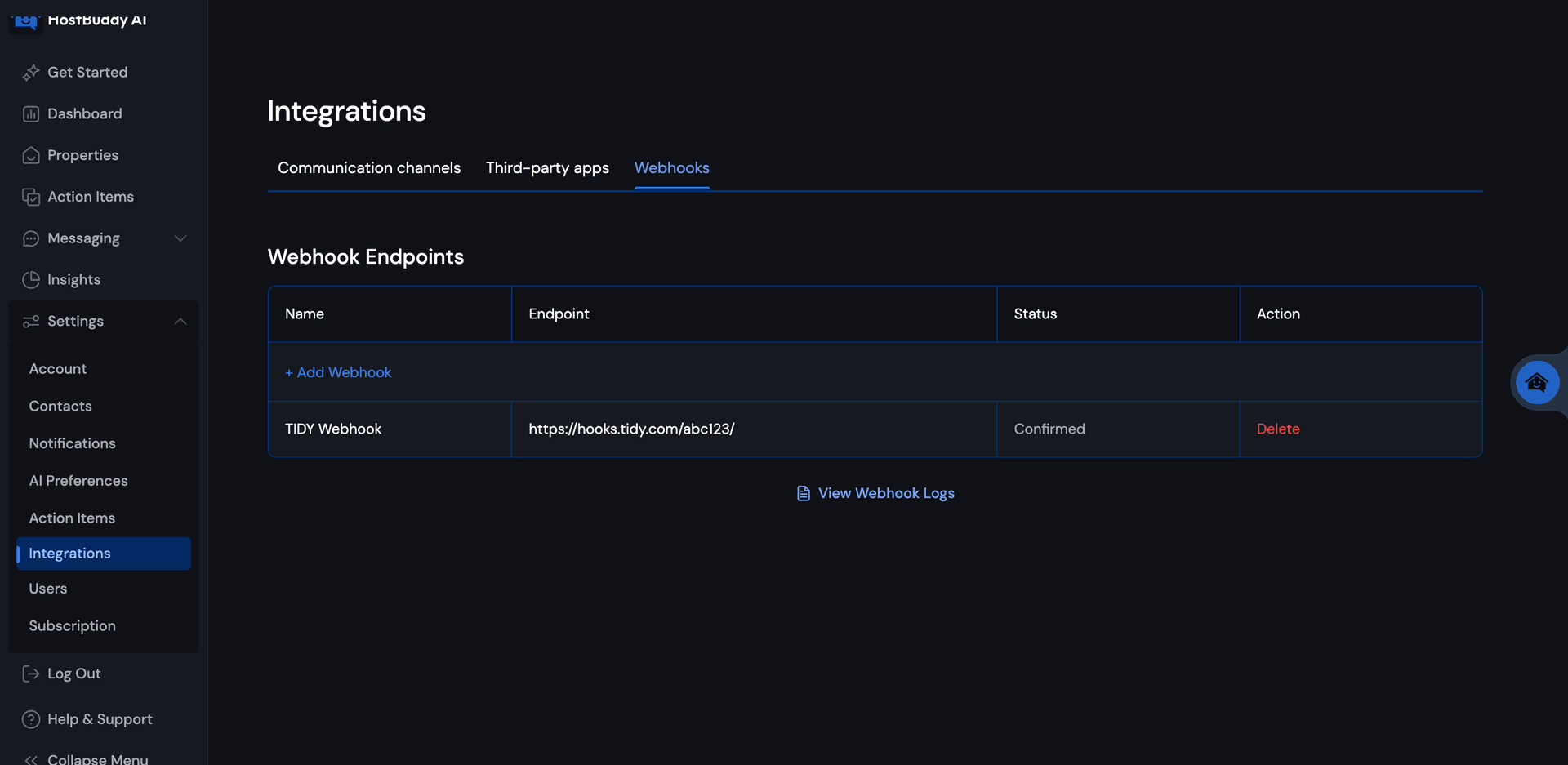The width and height of the screenshot is (1568, 765).
Task: Click the Help & Support question mark icon
Action: tap(30, 719)
